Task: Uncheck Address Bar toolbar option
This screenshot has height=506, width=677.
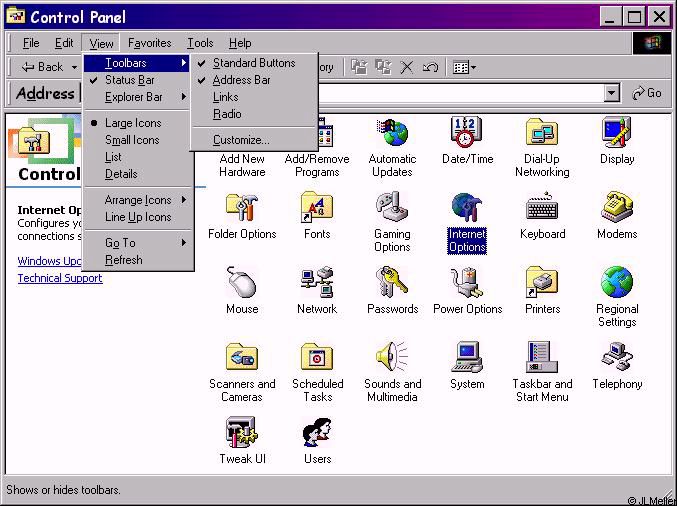Action: 254,80
